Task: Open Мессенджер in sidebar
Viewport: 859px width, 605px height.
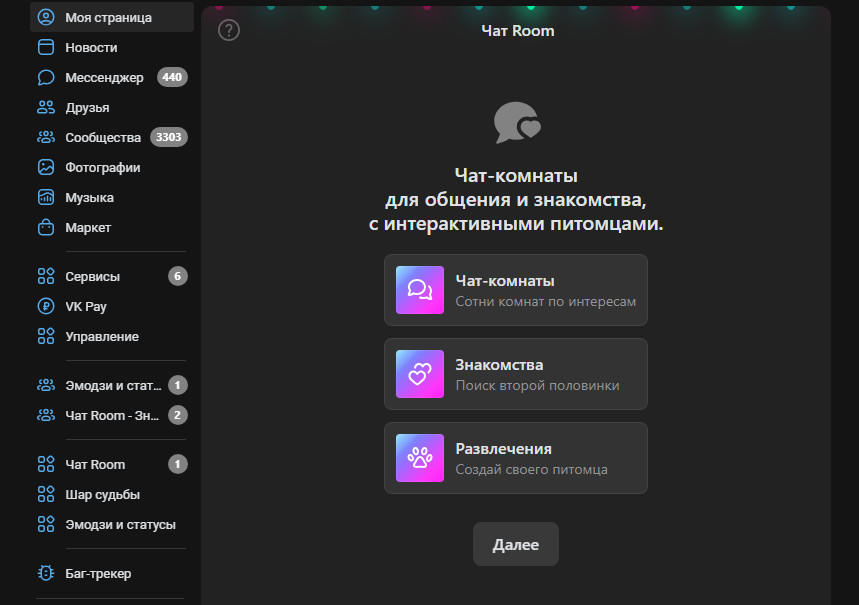Action: [x=104, y=78]
